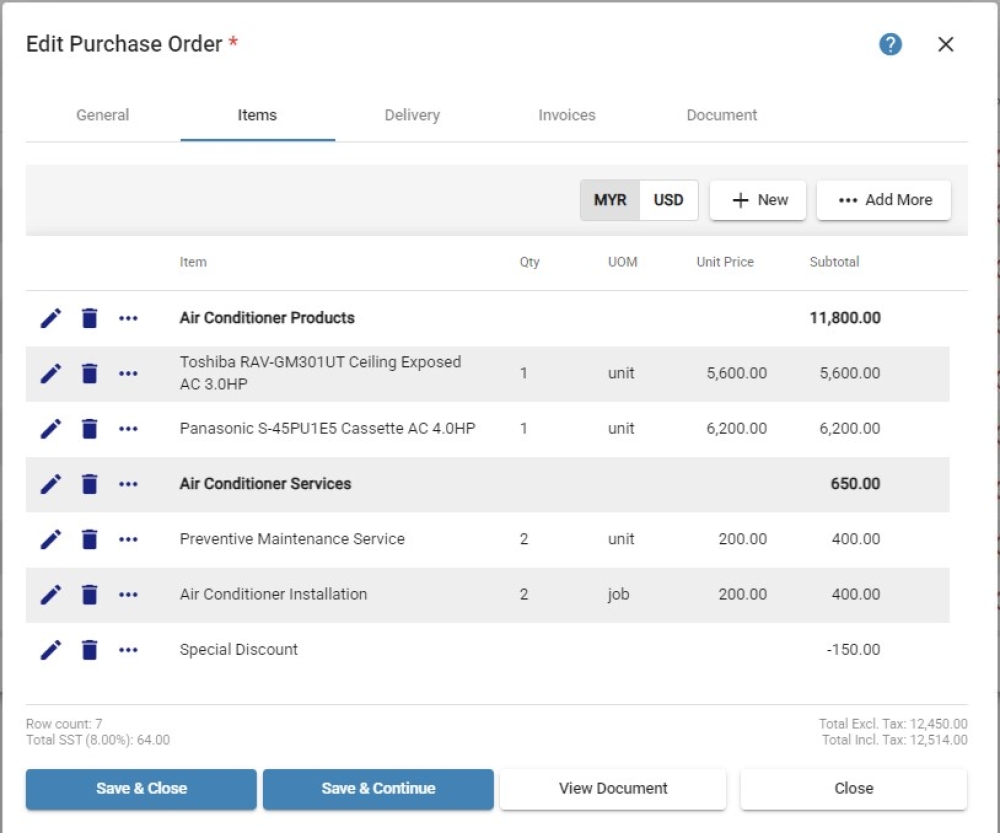1000x833 pixels.
Task: Open more options for Air Conditioner Services
Action: pos(128,485)
